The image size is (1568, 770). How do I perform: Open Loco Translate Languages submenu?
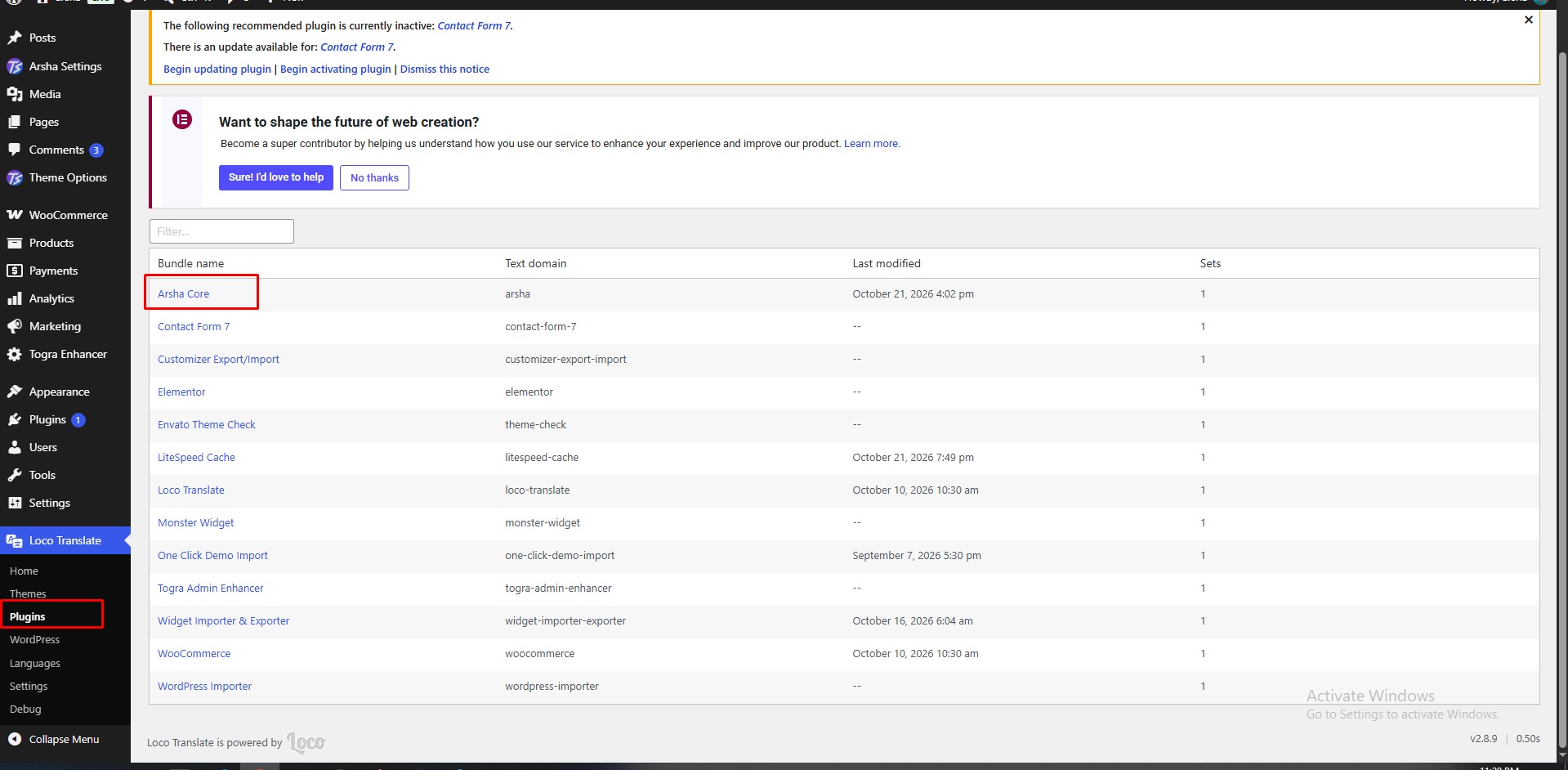[35, 663]
